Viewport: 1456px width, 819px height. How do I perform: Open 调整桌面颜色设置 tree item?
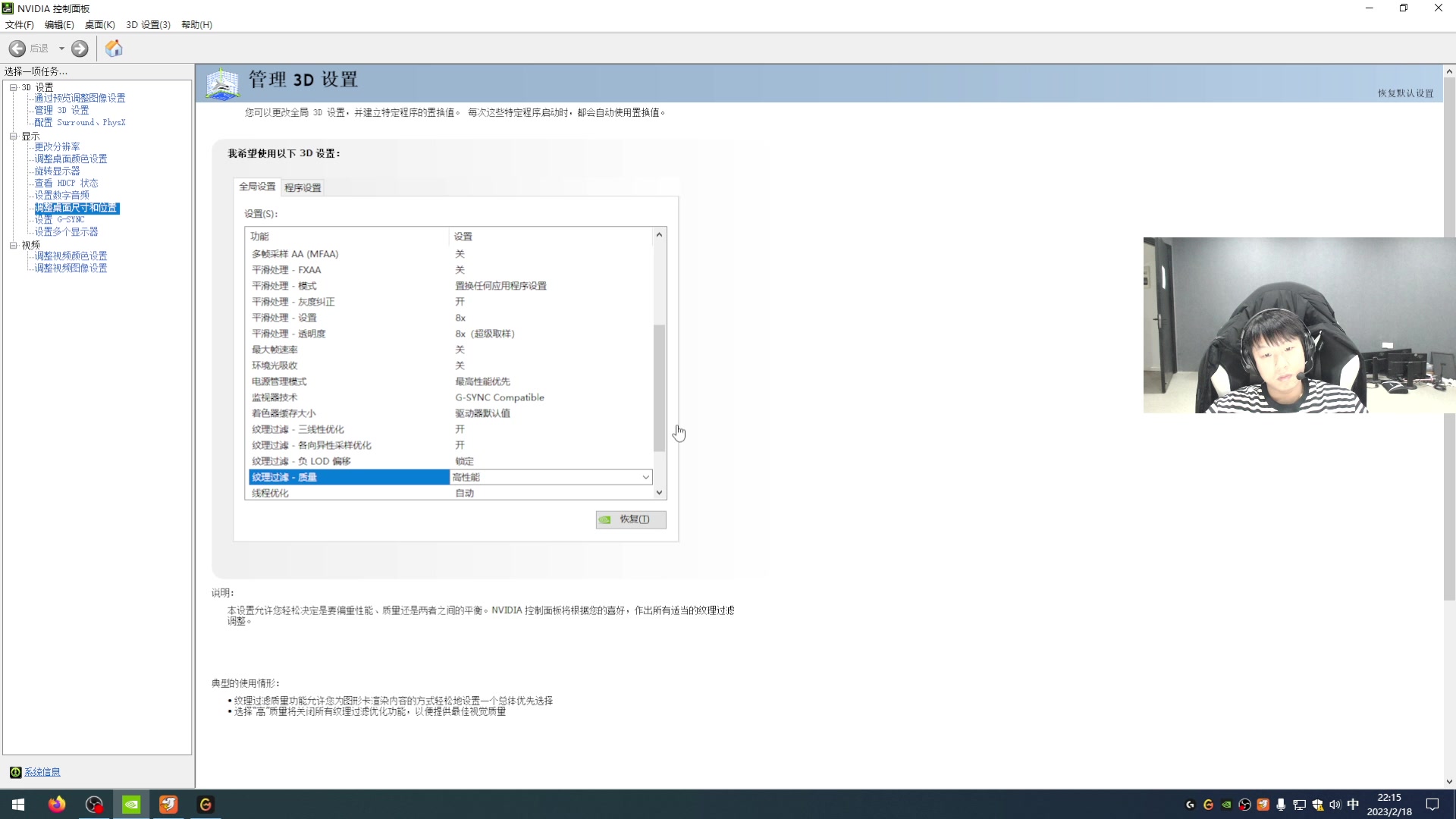(71, 159)
